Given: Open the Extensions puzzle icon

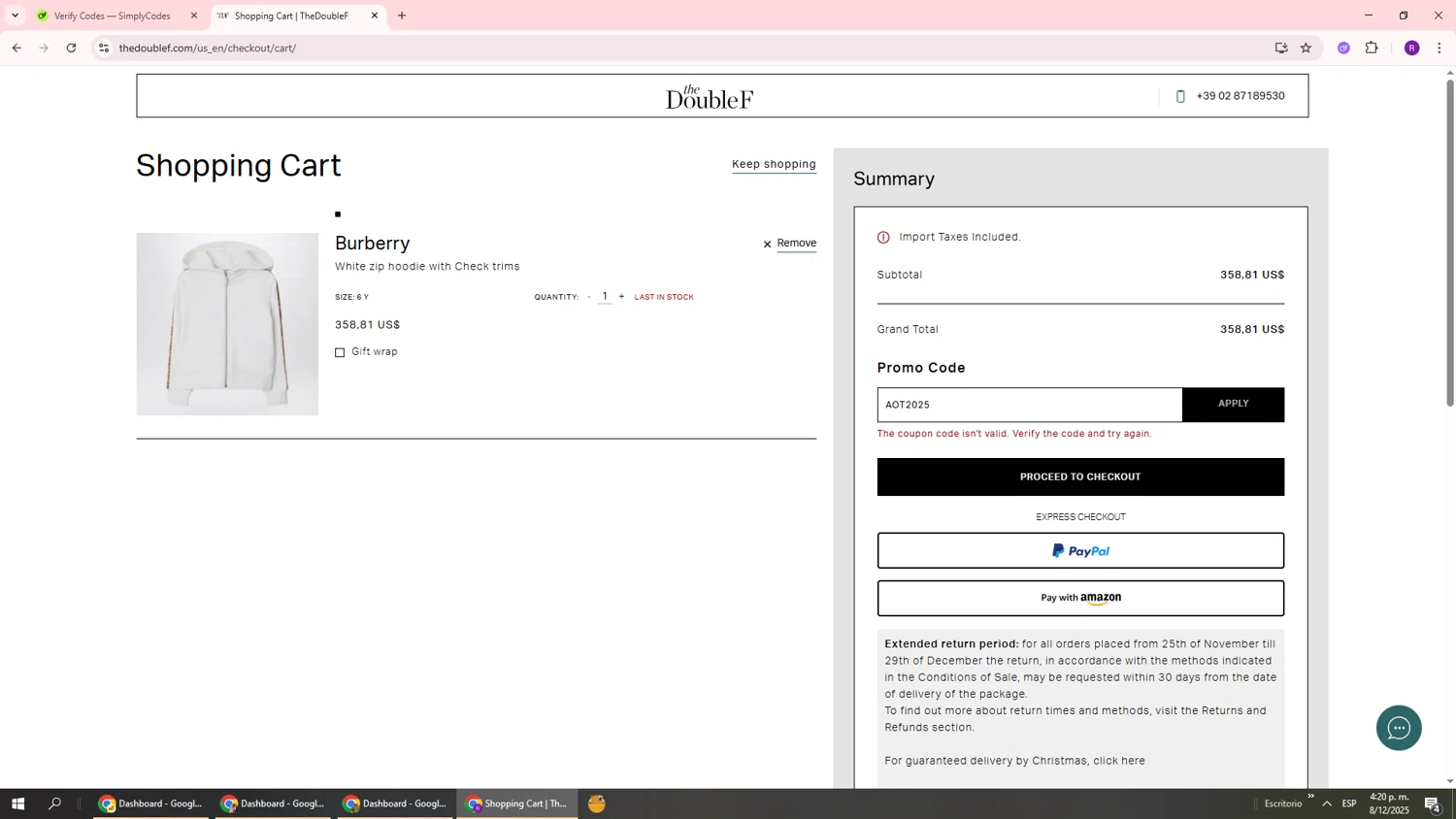Looking at the screenshot, I should (x=1372, y=48).
